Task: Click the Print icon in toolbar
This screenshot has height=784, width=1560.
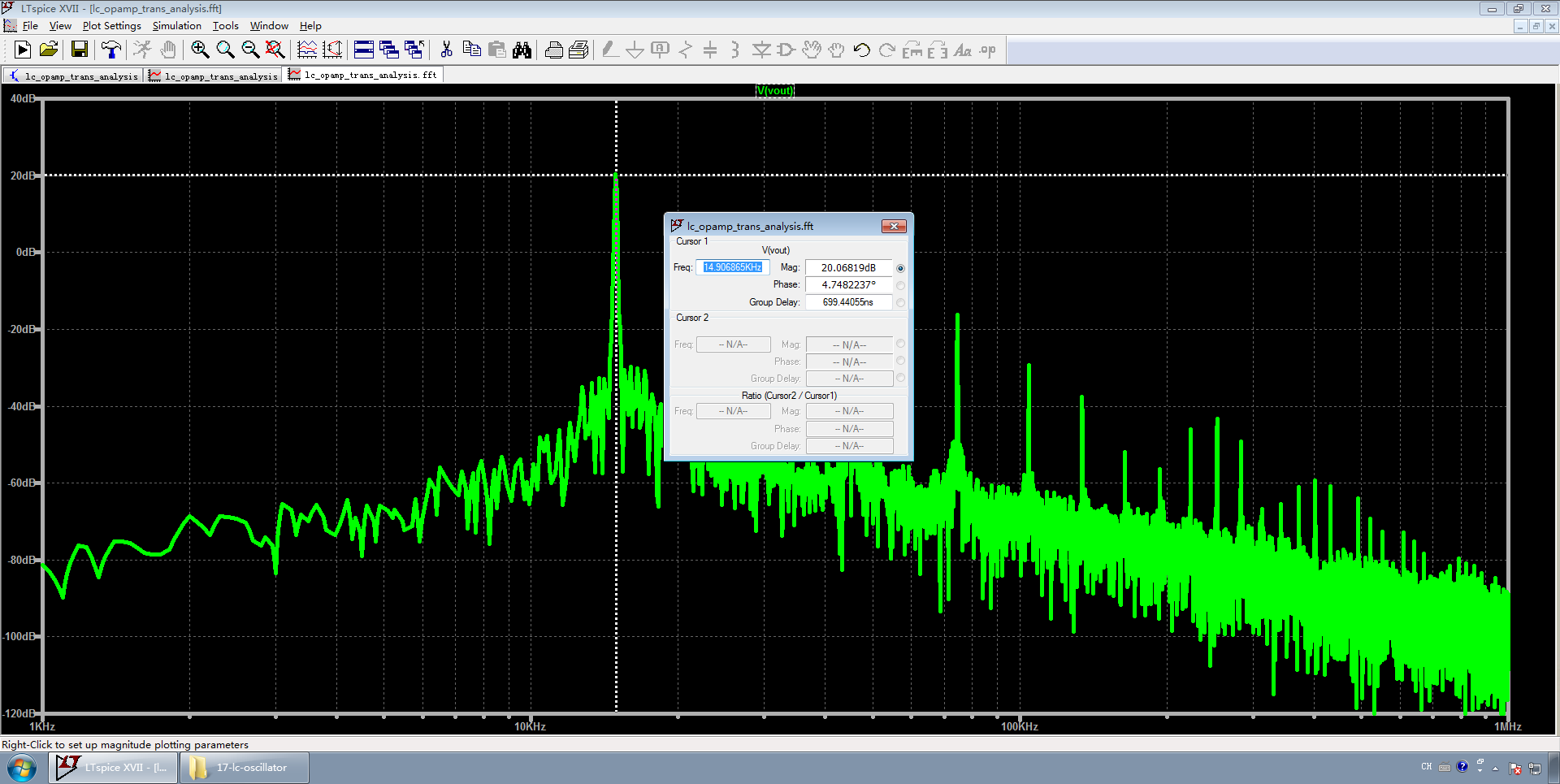Action: [x=553, y=50]
